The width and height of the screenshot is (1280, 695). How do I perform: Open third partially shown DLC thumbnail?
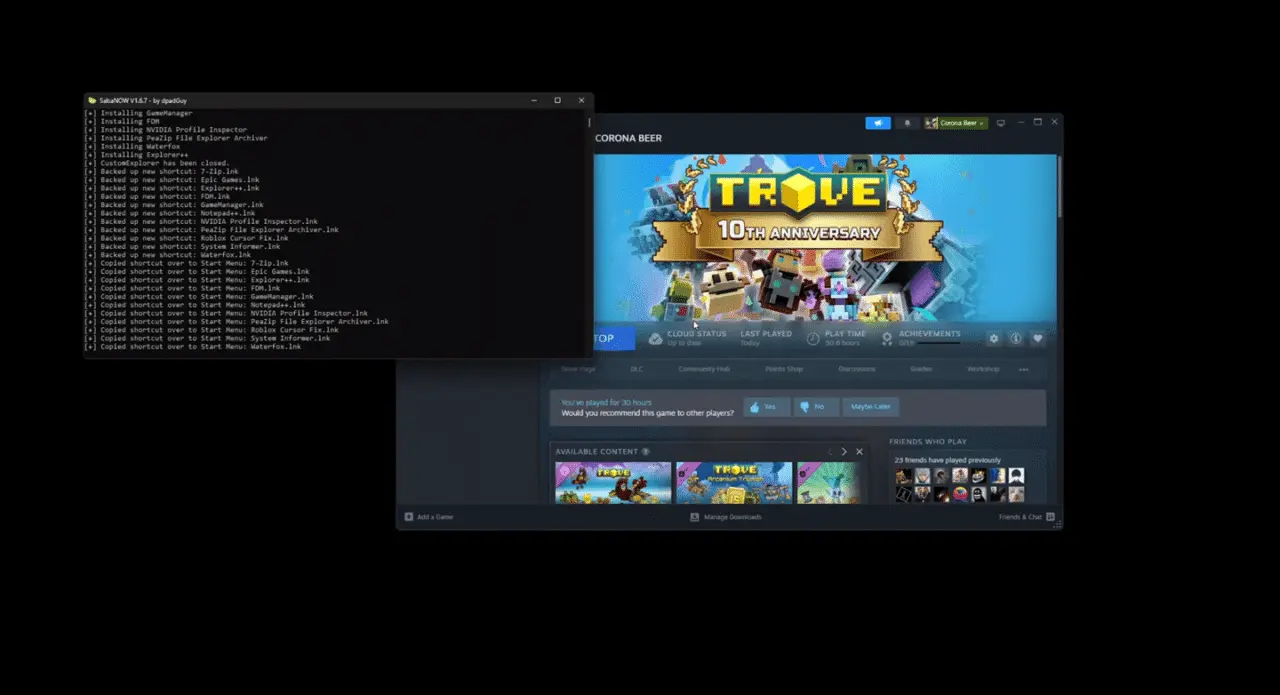[x=828, y=482]
